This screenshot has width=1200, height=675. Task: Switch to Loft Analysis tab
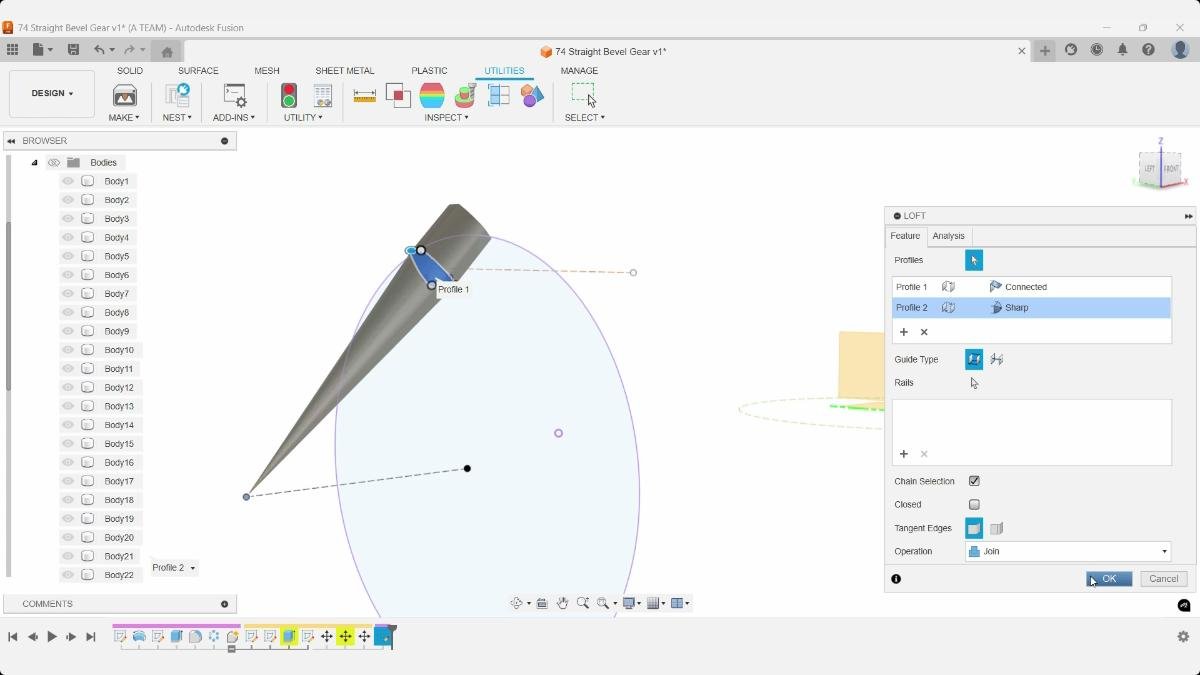click(x=948, y=236)
